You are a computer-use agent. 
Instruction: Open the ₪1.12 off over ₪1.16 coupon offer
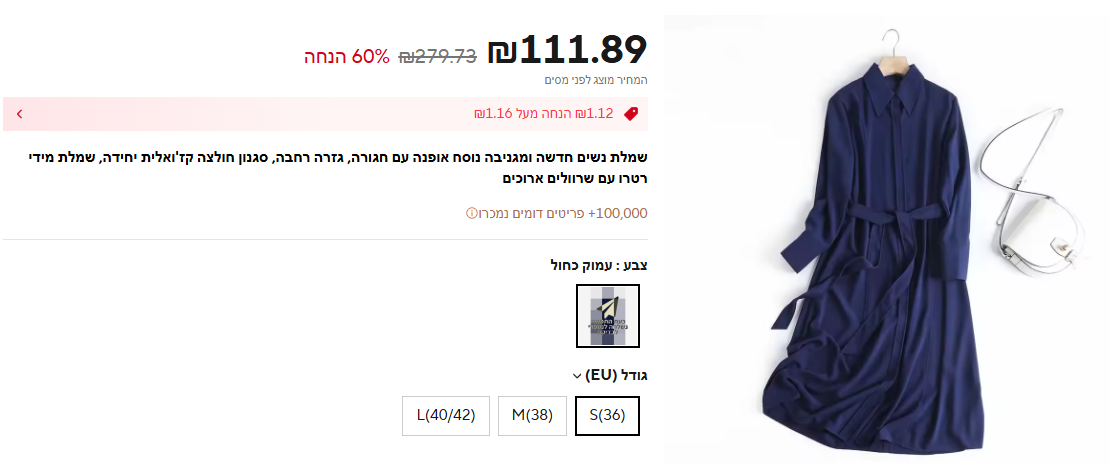pos(544,113)
